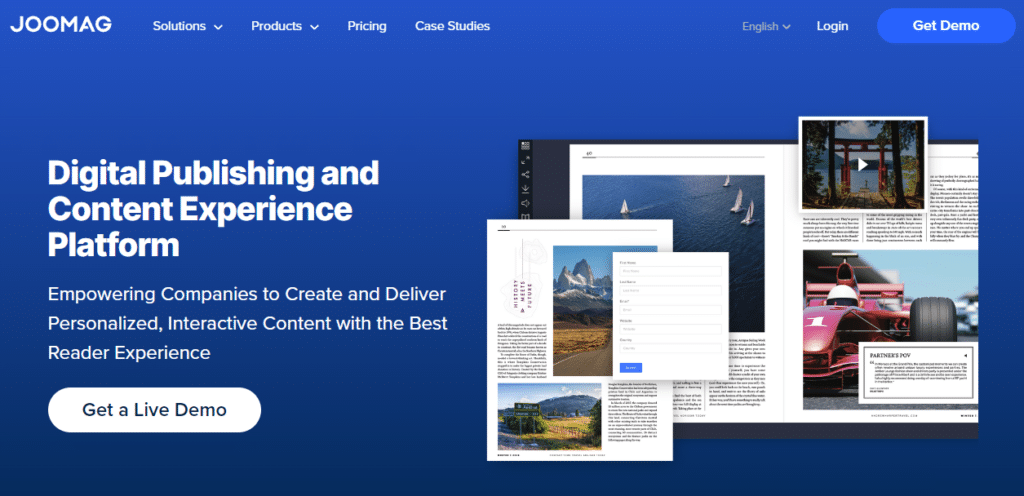Screen dimensions: 1024x496
Task: Click the download icon in viewer sidebar
Action: 526,189
